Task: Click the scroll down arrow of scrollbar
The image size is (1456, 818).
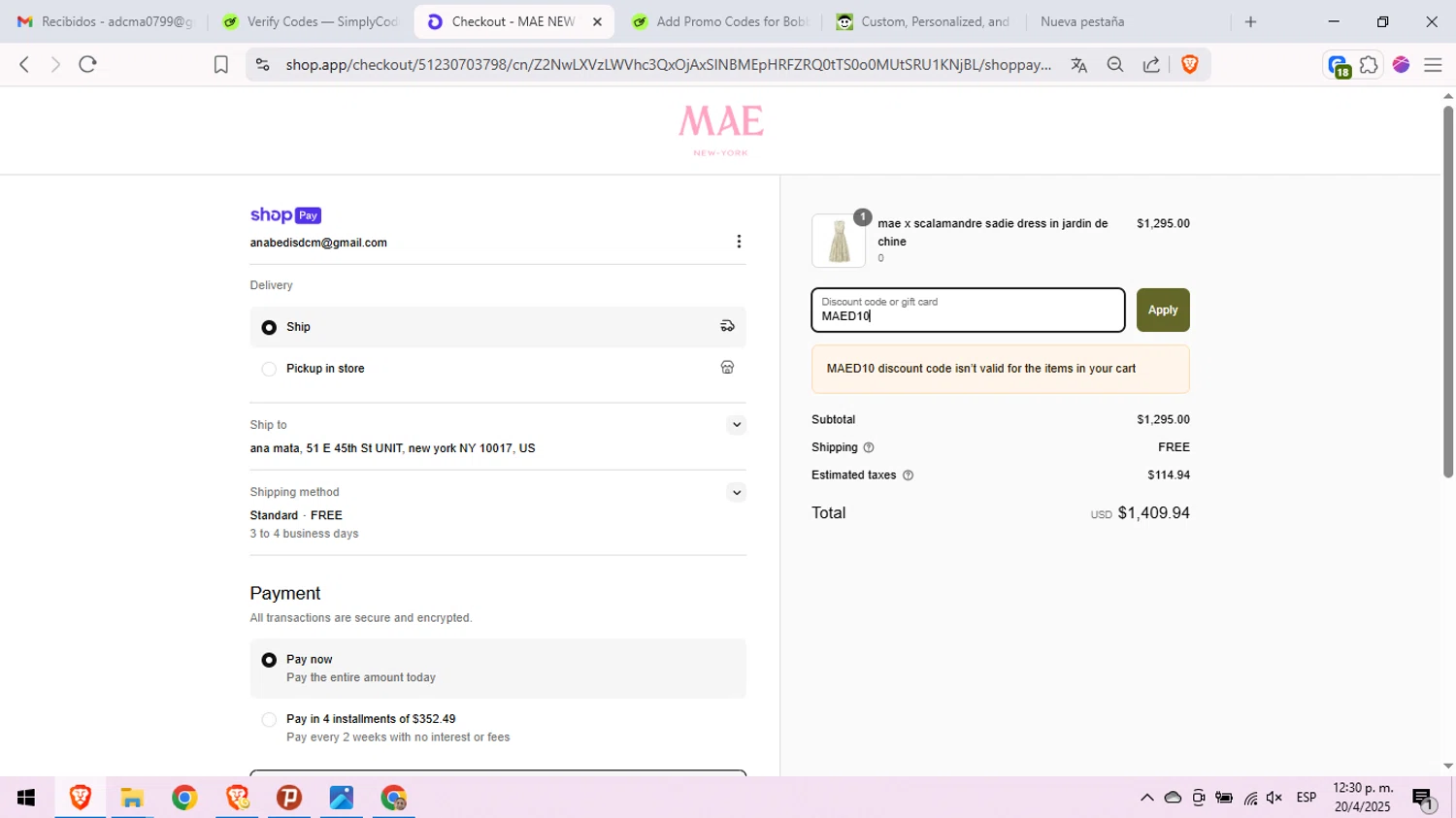Action: click(x=1448, y=767)
